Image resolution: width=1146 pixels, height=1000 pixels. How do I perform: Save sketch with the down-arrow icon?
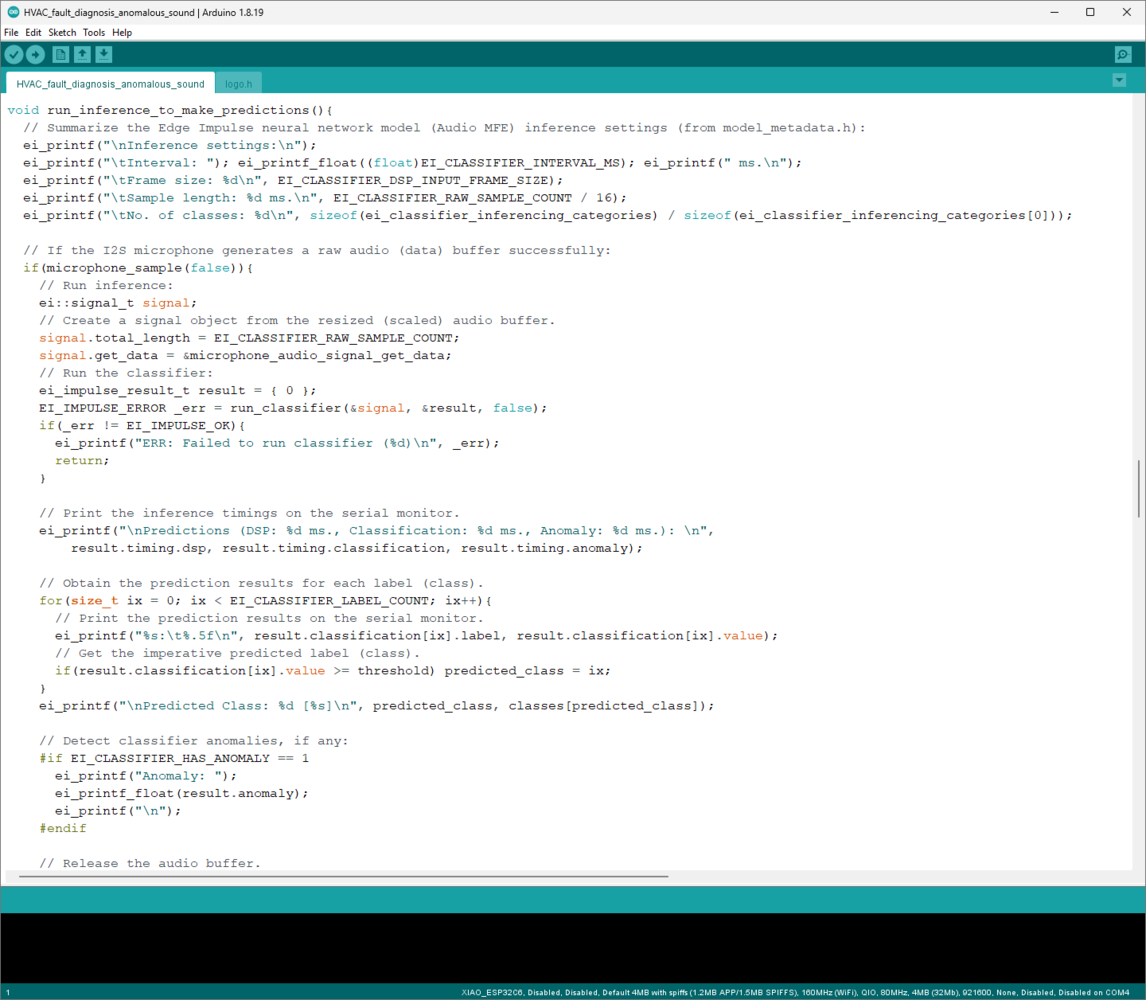[104, 55]
